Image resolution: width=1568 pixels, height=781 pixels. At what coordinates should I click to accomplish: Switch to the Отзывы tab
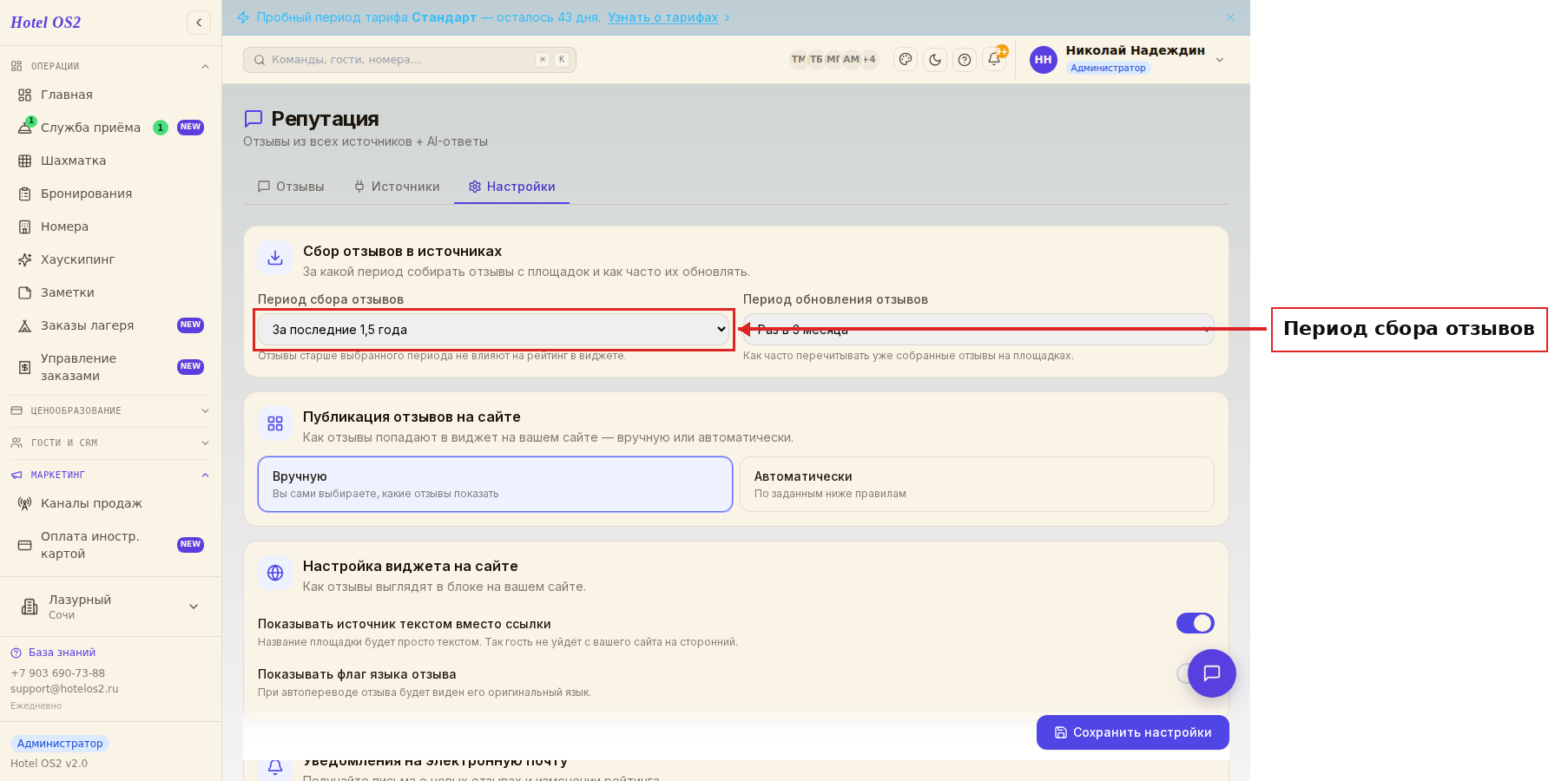(291, 187)
